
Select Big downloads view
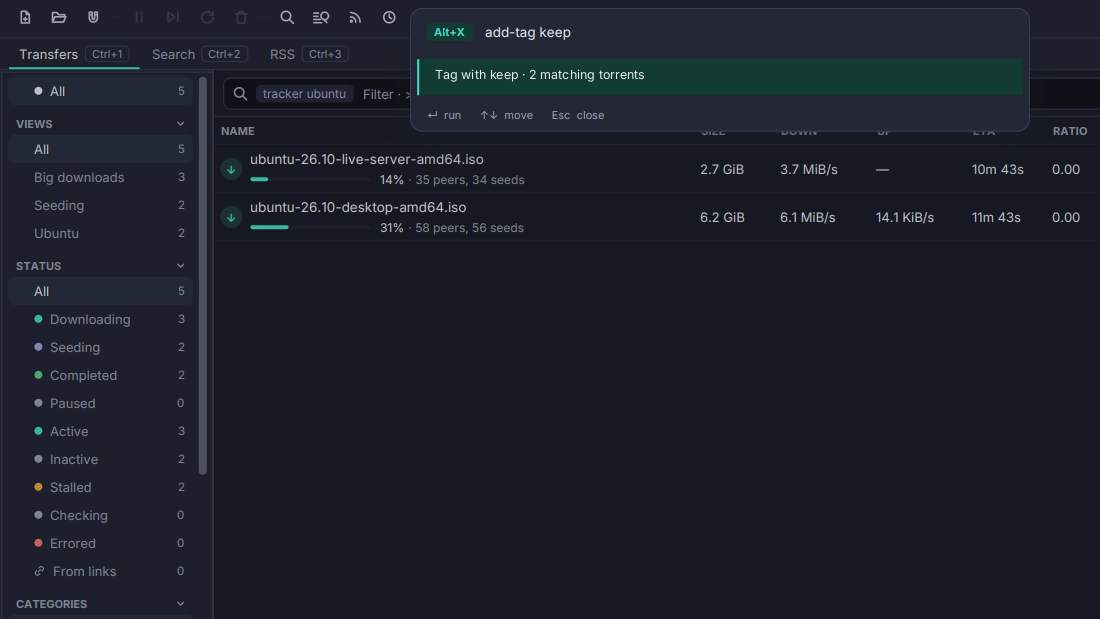[100, 178]
